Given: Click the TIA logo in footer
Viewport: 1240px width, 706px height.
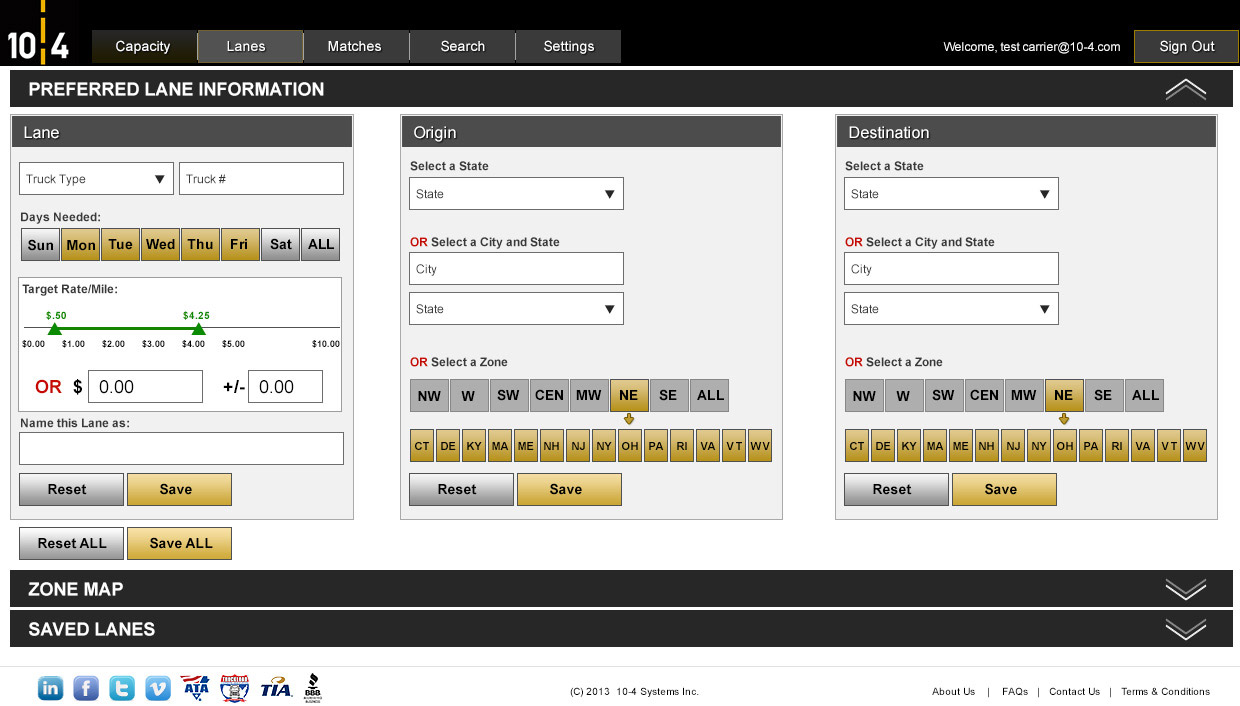Looking at the screenshot, I should click(x=275, y=688).
